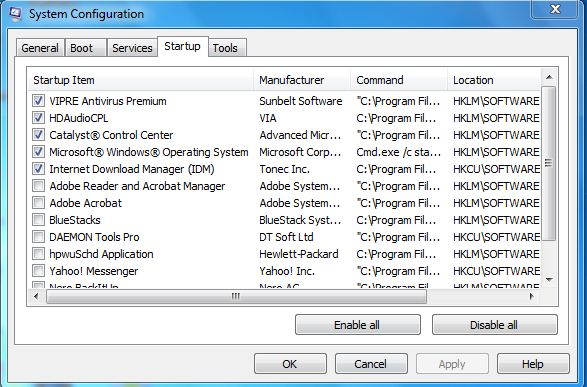The width and height of the screenshot is (587, 387).
Task: Click the vertical scrollbar thumb
Action: [549, 164]
